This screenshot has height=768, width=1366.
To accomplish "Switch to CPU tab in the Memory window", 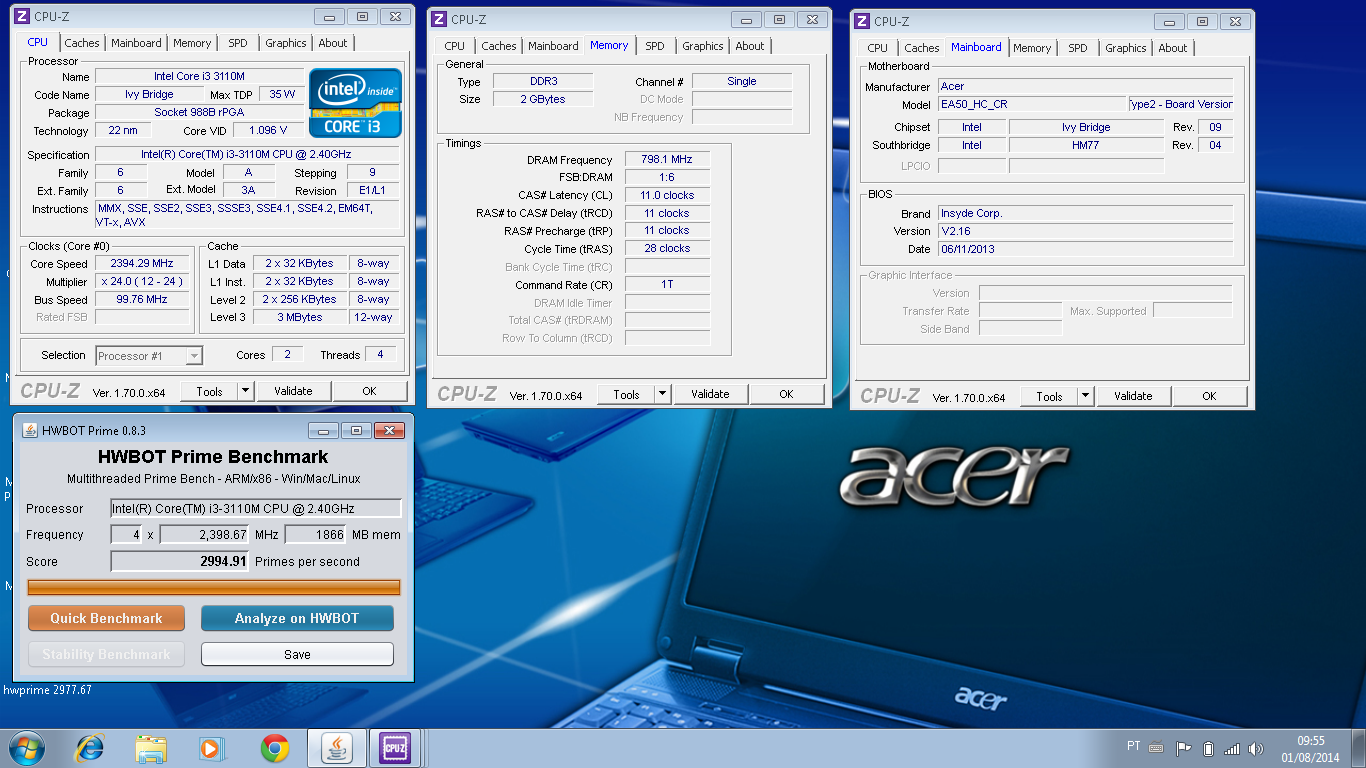I will (455, 46).
